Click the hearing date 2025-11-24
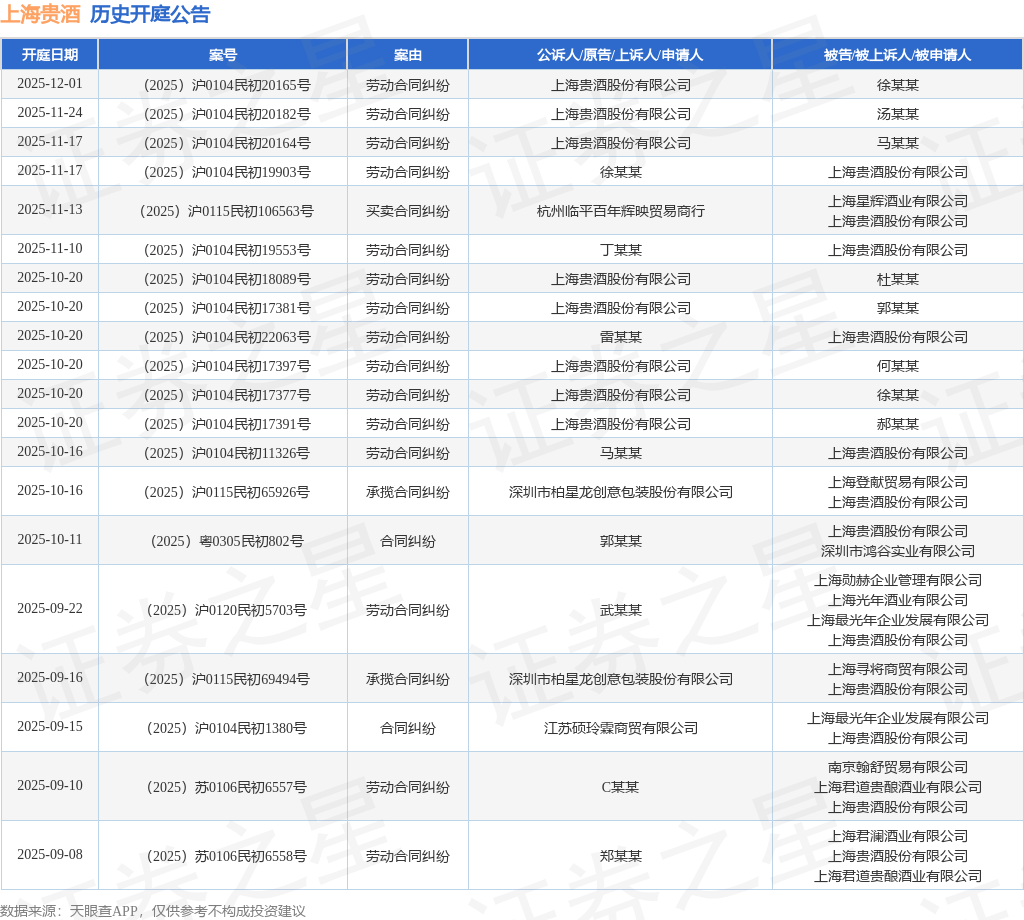Screen dimensions: 1024x920 coord(50,112)
